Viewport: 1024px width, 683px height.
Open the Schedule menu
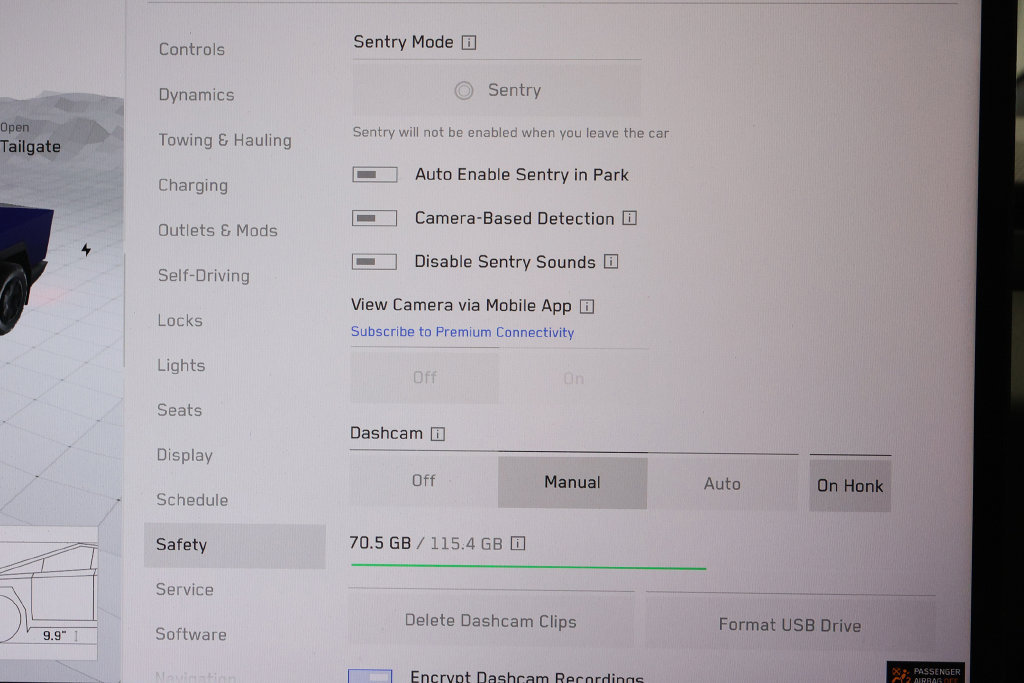pyautogui.click(x=192, y=500)
